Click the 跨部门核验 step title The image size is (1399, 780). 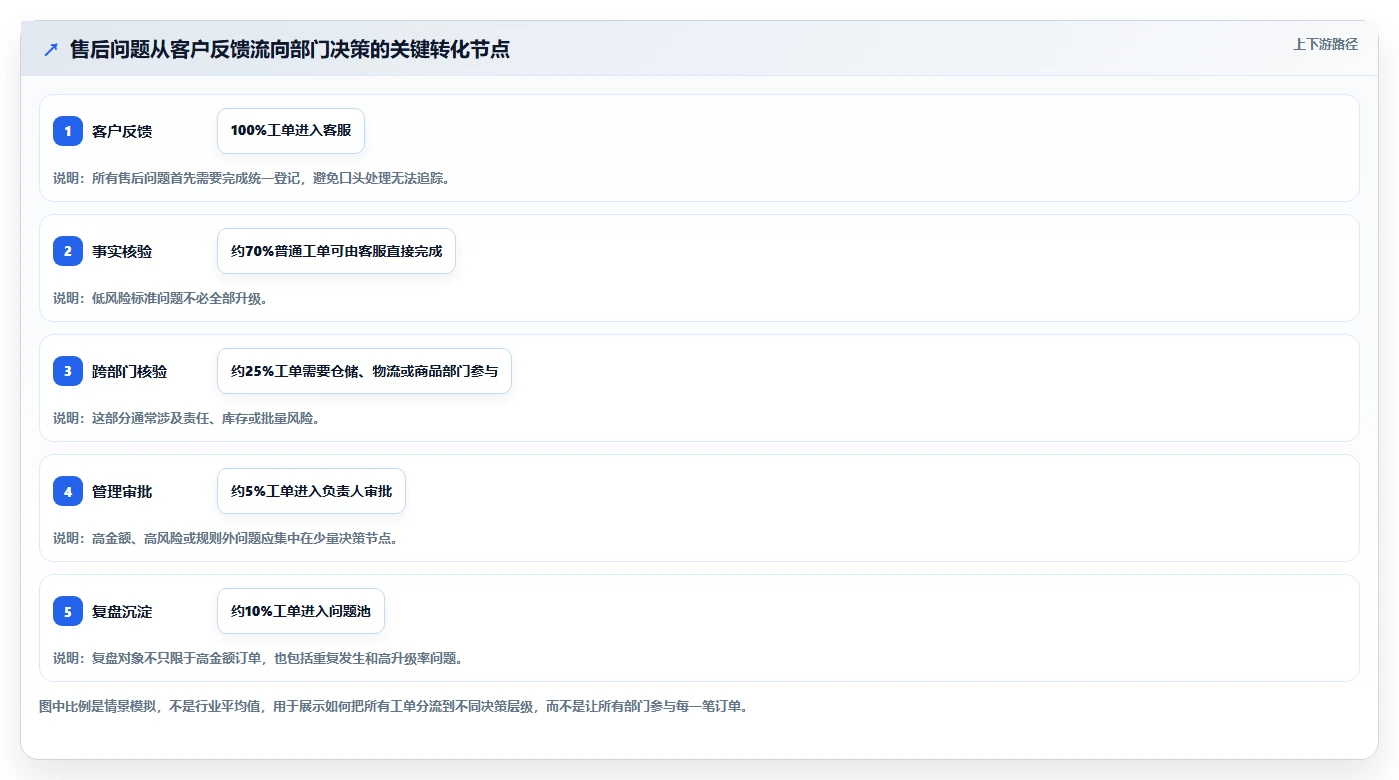(130, 371)
